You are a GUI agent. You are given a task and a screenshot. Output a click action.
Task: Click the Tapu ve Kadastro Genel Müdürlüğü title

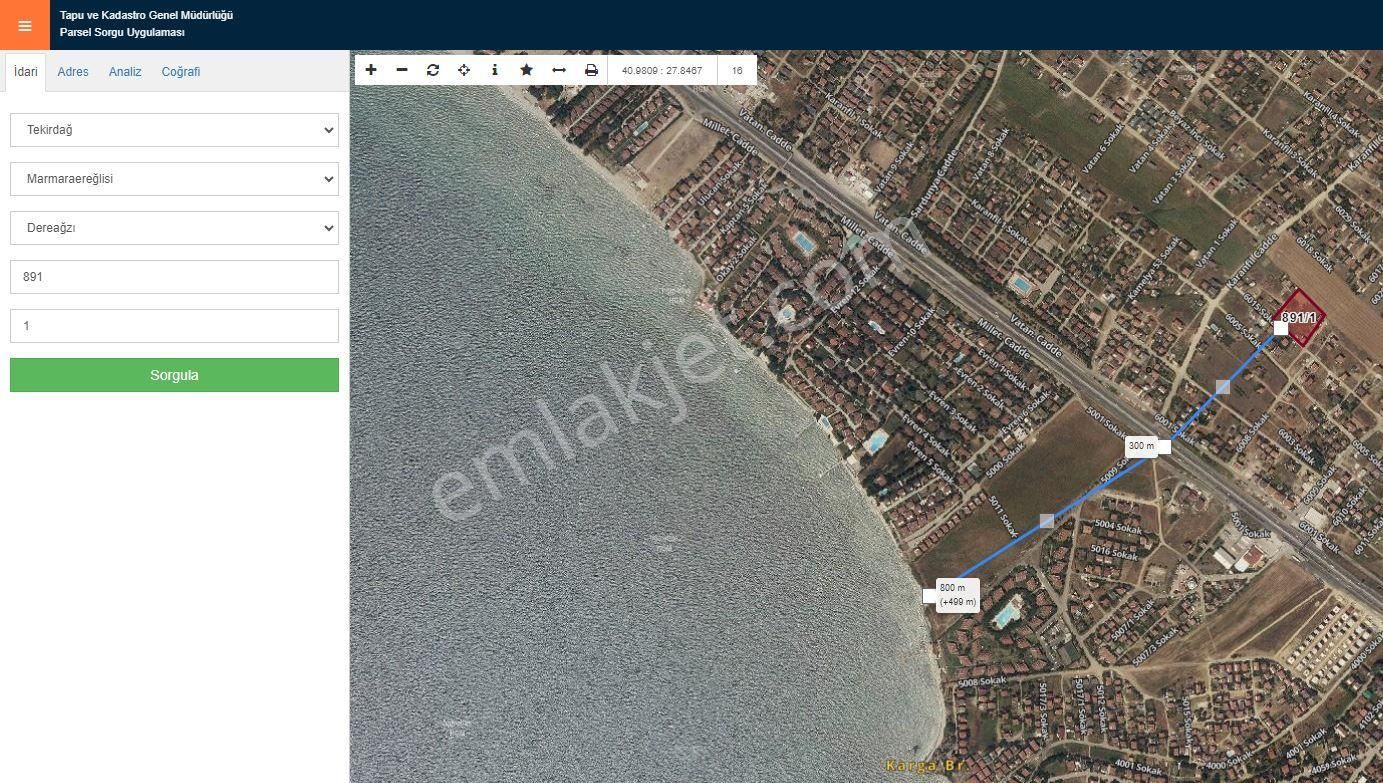(146, 15)
